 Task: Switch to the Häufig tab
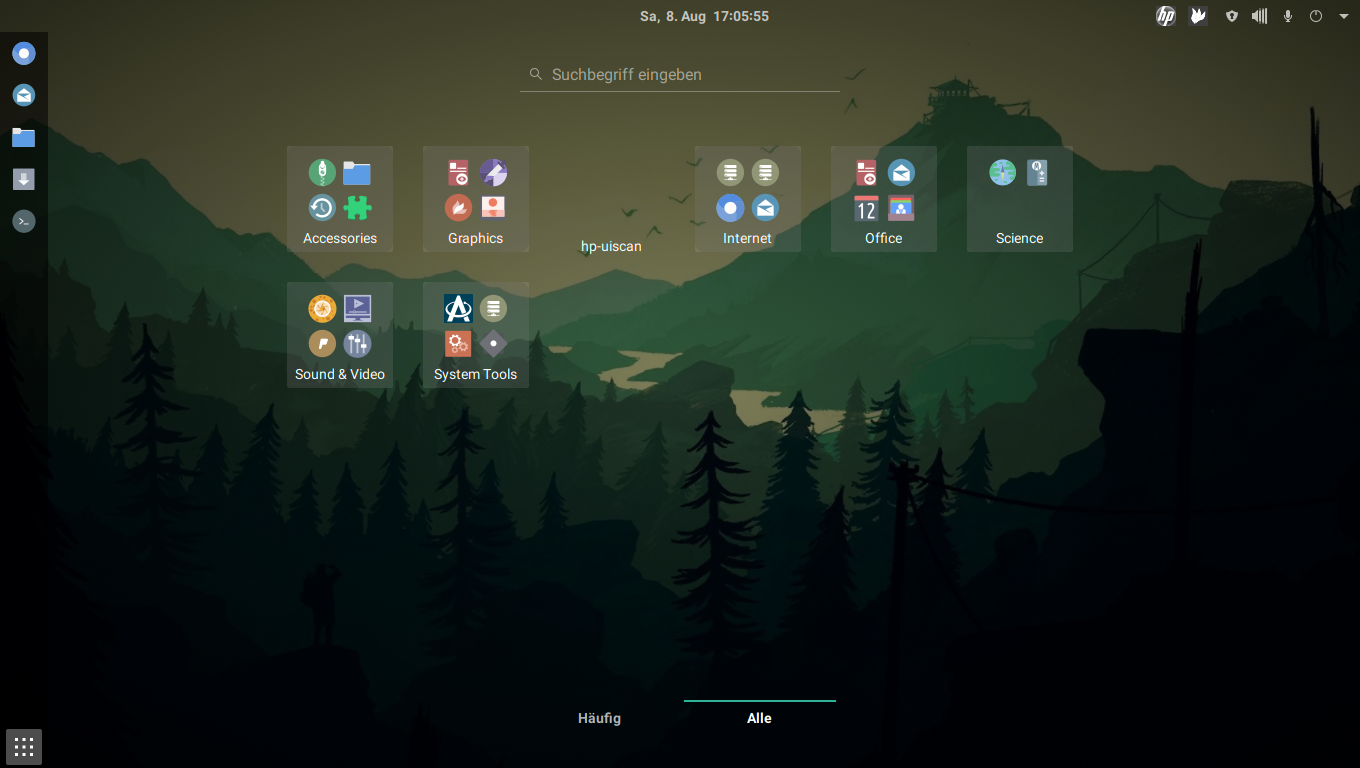pos(600,718)
